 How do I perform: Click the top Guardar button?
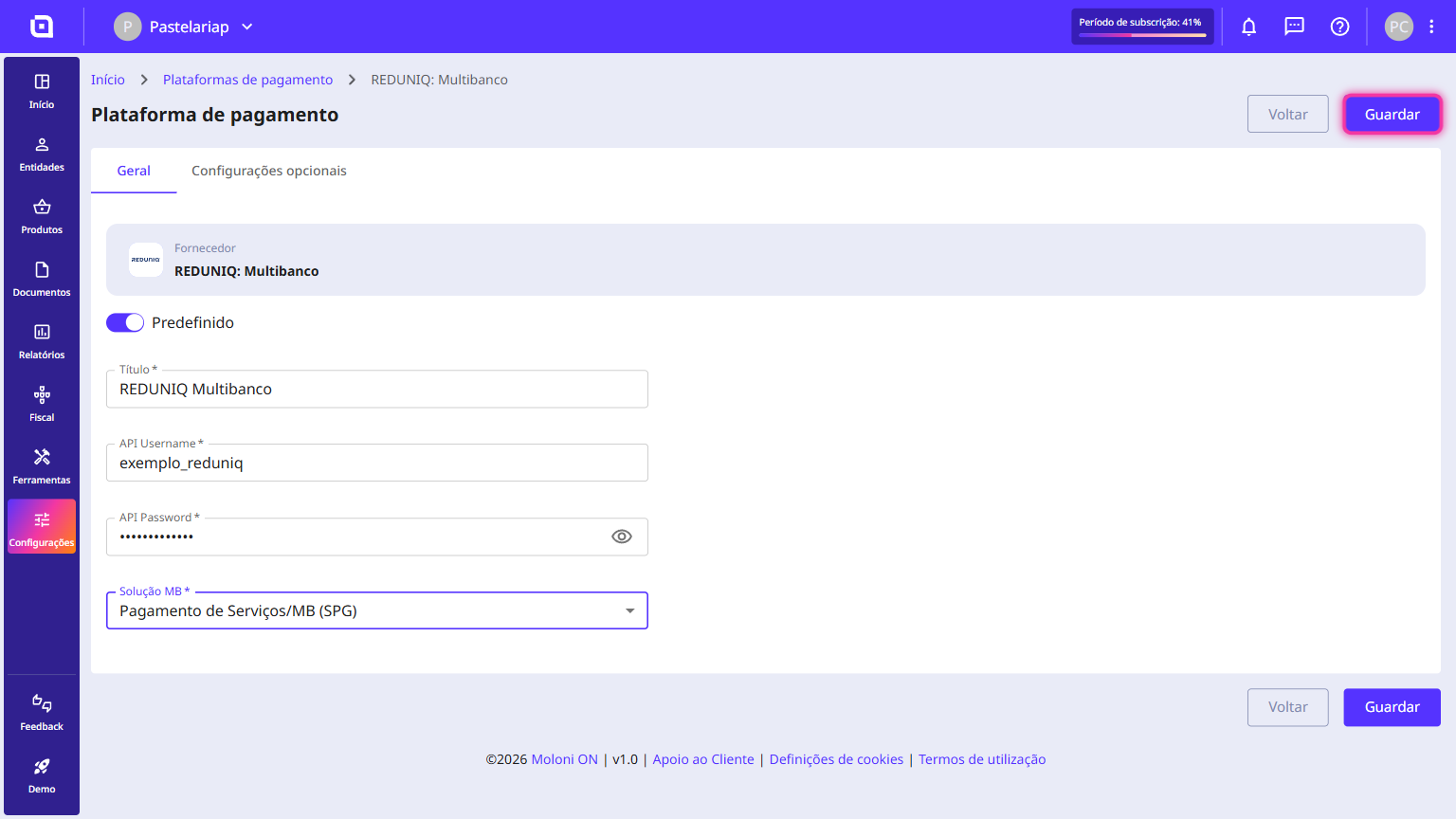1392,115
